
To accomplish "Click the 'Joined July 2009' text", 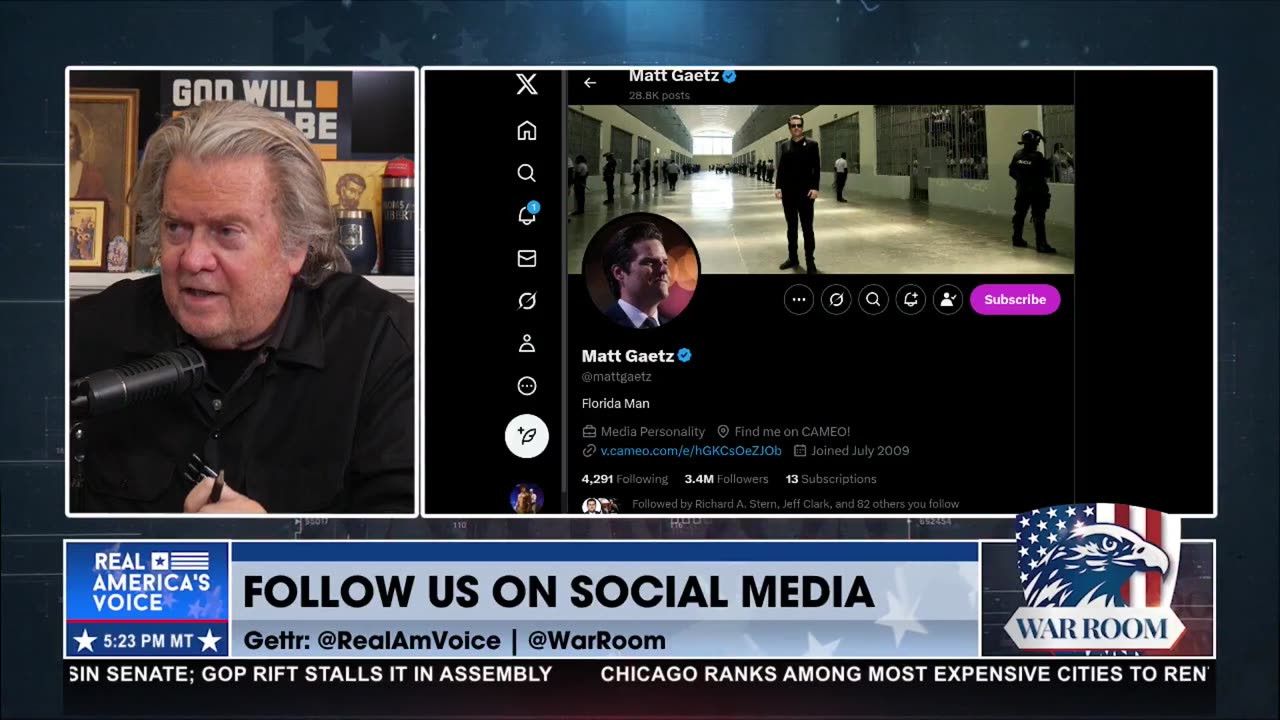I will 860,451.
